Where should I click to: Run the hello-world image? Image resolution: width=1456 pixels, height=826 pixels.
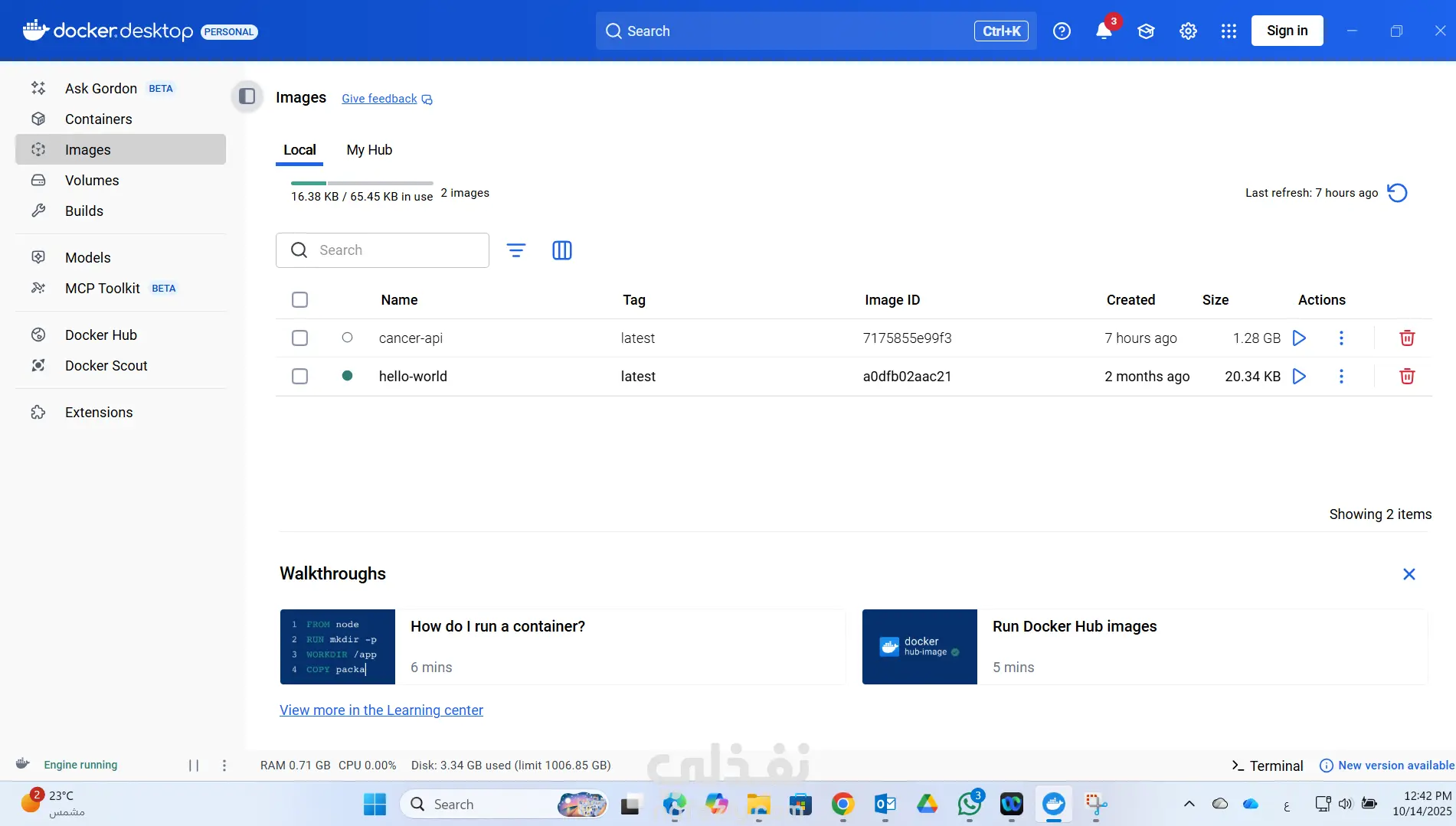[1299, 377]
